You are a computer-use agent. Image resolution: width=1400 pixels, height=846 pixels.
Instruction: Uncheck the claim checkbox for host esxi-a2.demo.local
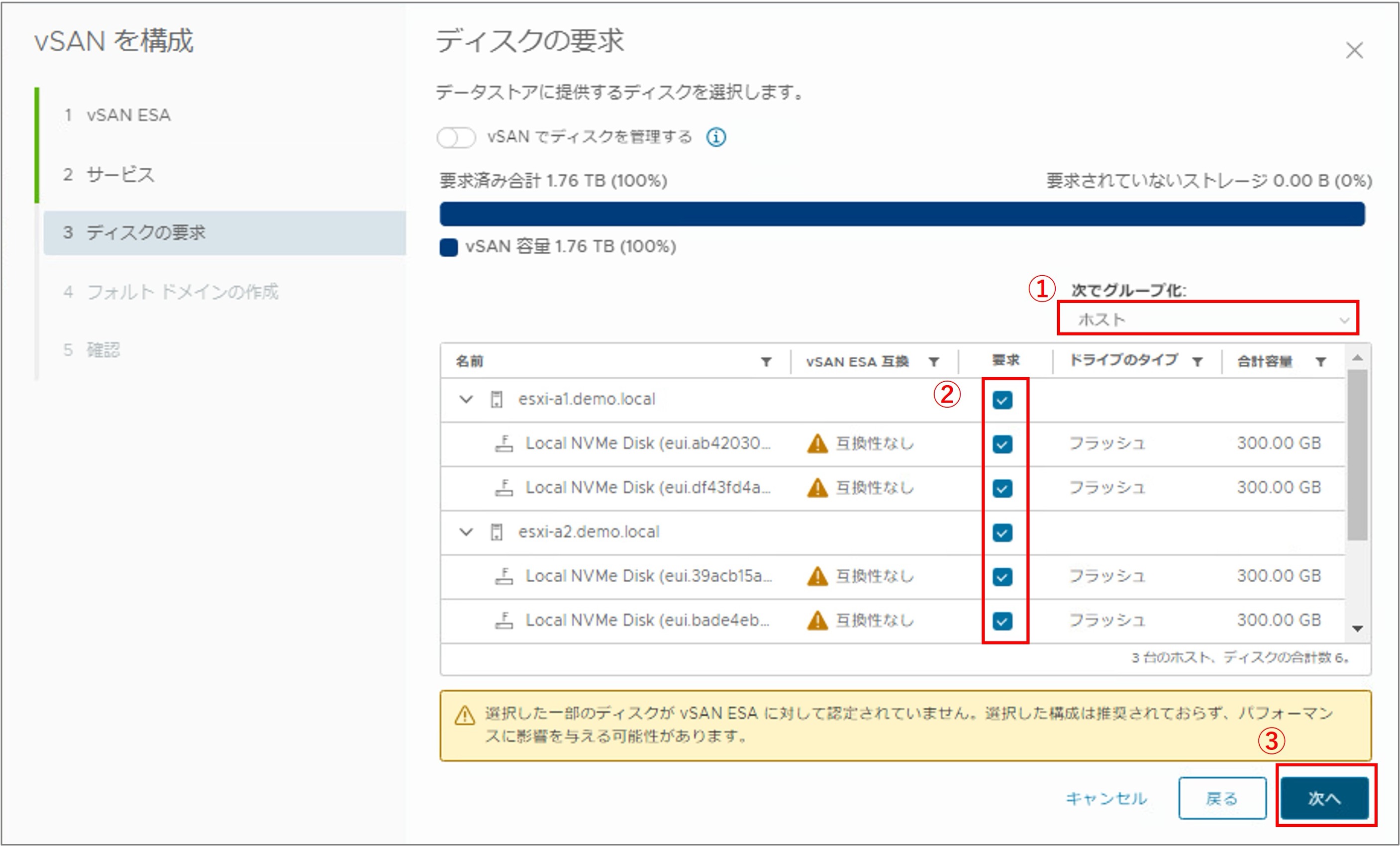pyautogui.click(x=1002, y=533)
